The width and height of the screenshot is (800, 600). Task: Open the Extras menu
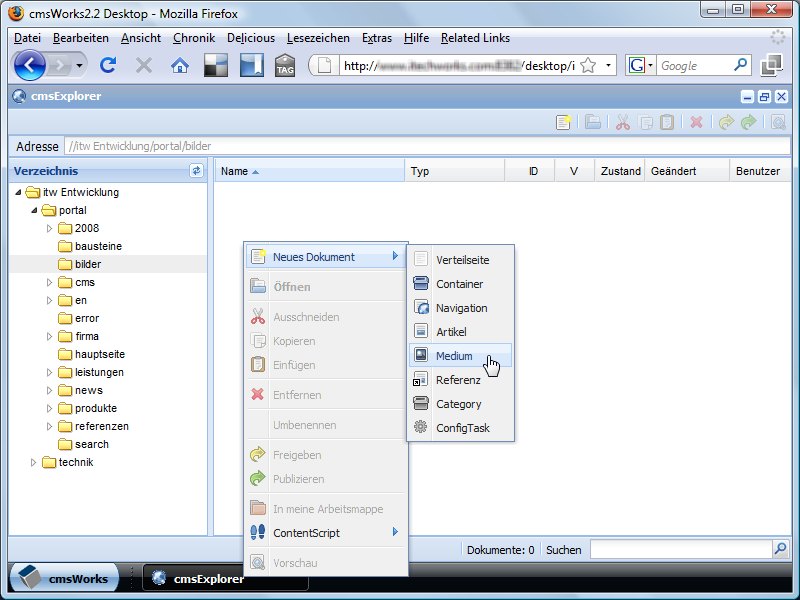pos(377,38)
